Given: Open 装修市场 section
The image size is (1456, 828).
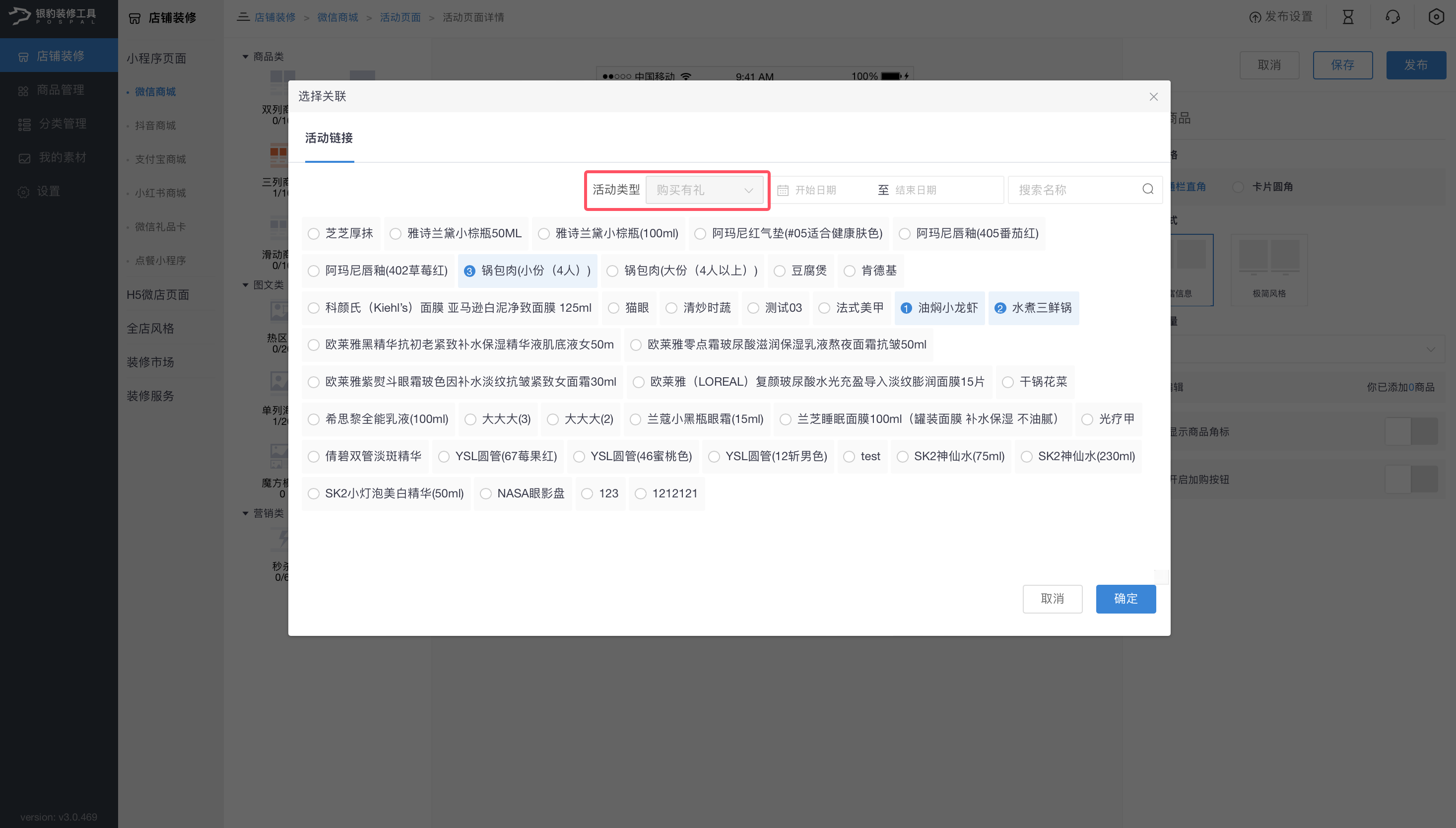Looking at the screenshot, I should point(150,362).
